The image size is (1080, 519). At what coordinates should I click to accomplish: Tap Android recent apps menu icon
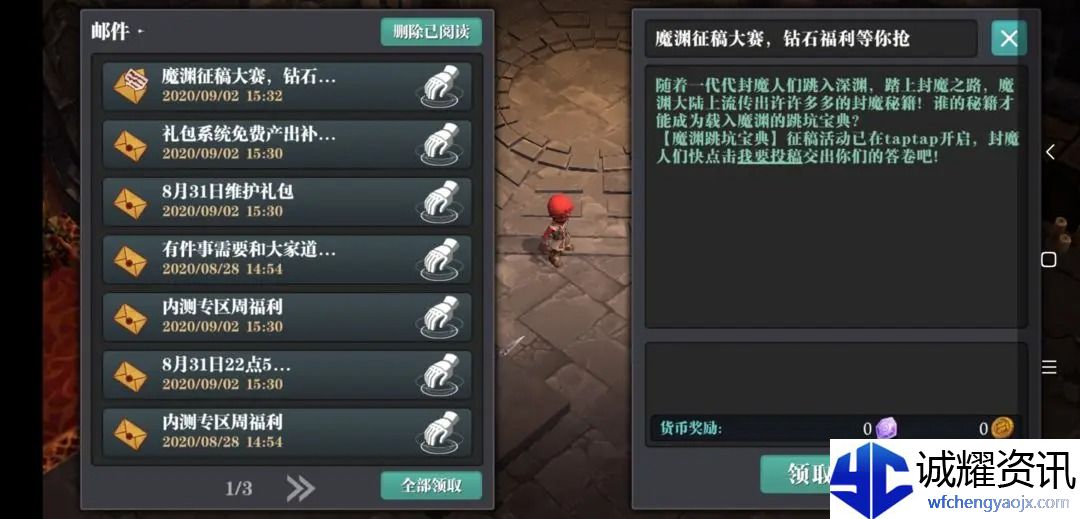pyautogui.click(x=1049, y=367)
